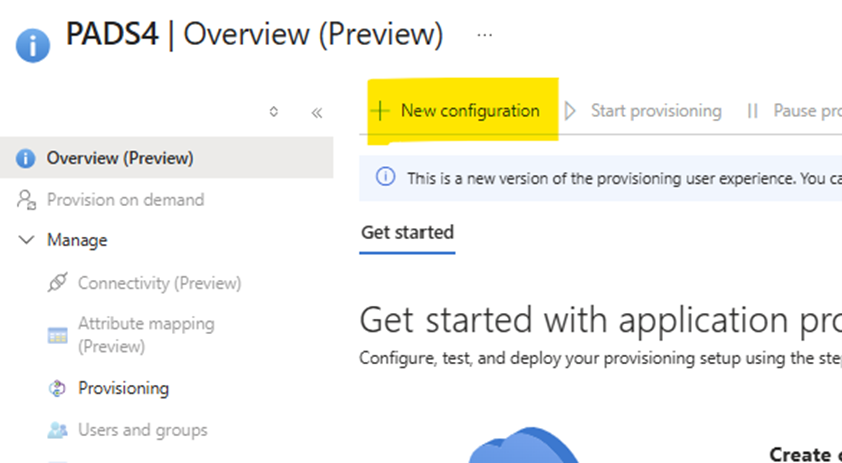This screenshot has width=842, height=463.
Task: Click the PADS4 | Overview (Preview) page title
Action: click(x=255, y=34)
